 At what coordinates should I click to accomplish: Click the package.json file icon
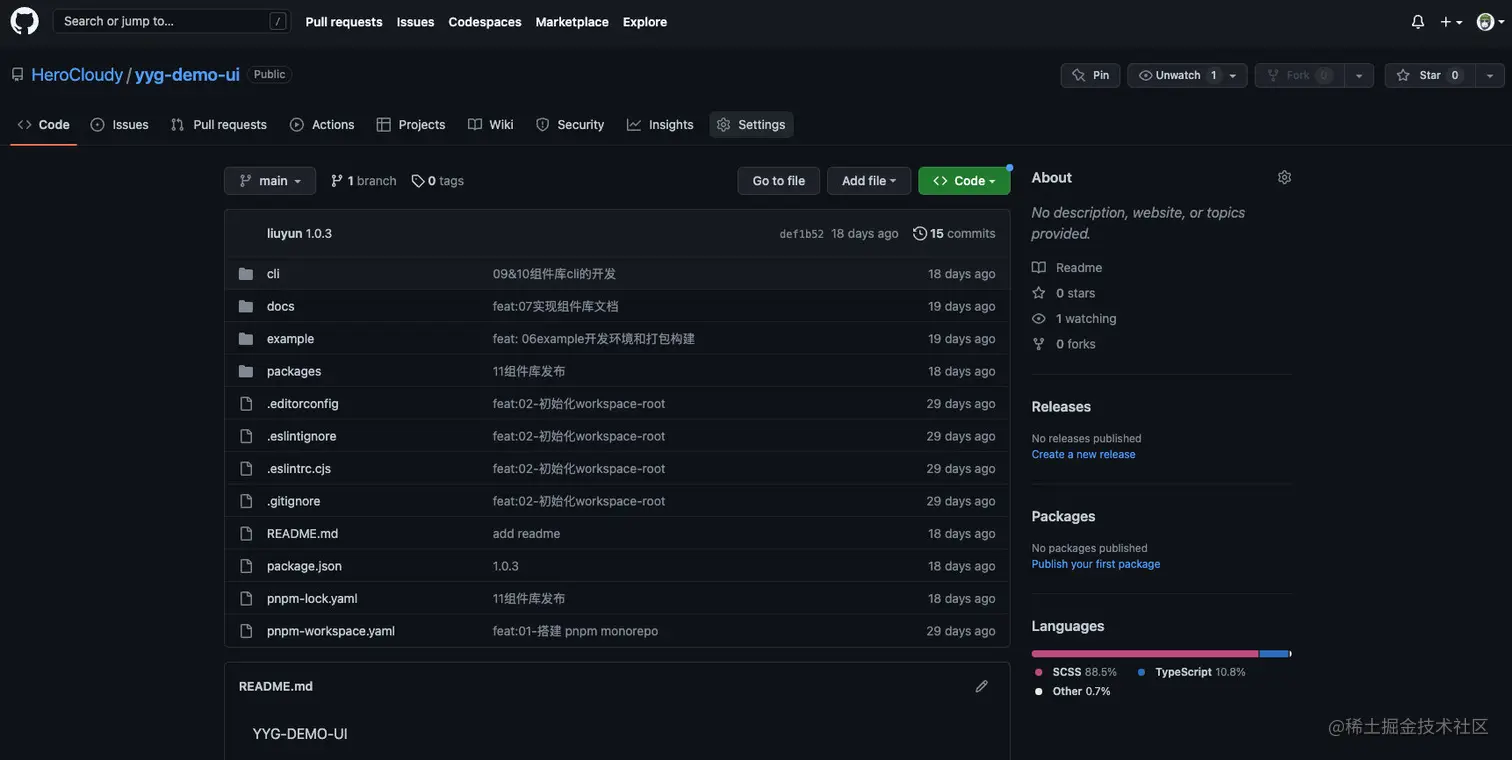[x=246, y=566]
